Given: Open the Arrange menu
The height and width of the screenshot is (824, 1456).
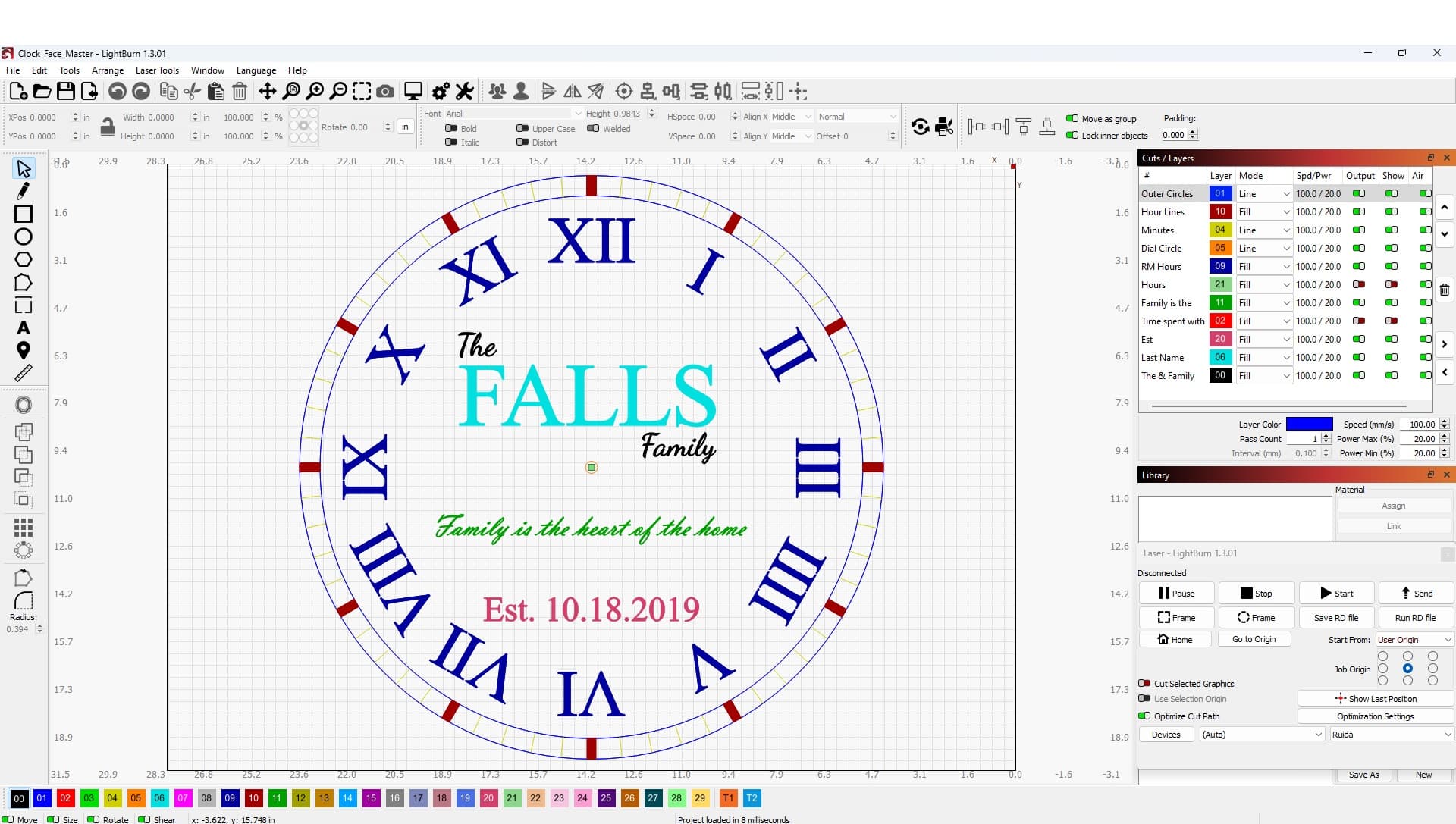Looking at the screenshot, I should coord(108,70).
